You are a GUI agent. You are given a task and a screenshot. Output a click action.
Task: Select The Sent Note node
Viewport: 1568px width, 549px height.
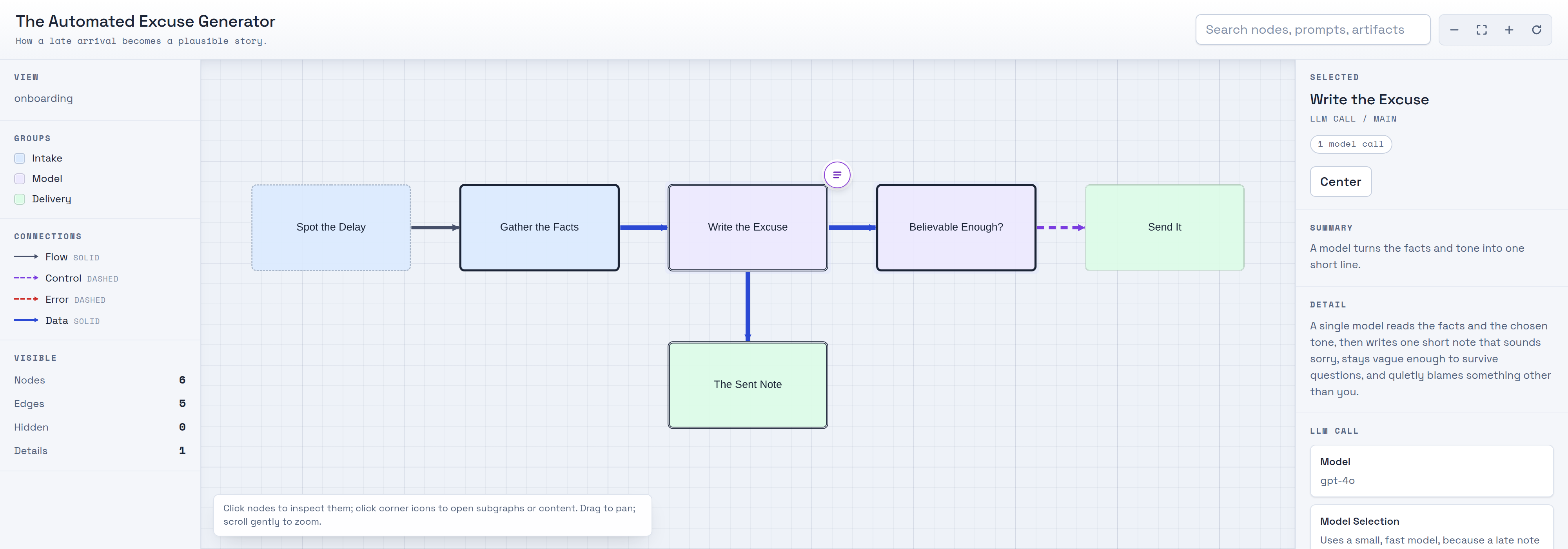[748, 385]
